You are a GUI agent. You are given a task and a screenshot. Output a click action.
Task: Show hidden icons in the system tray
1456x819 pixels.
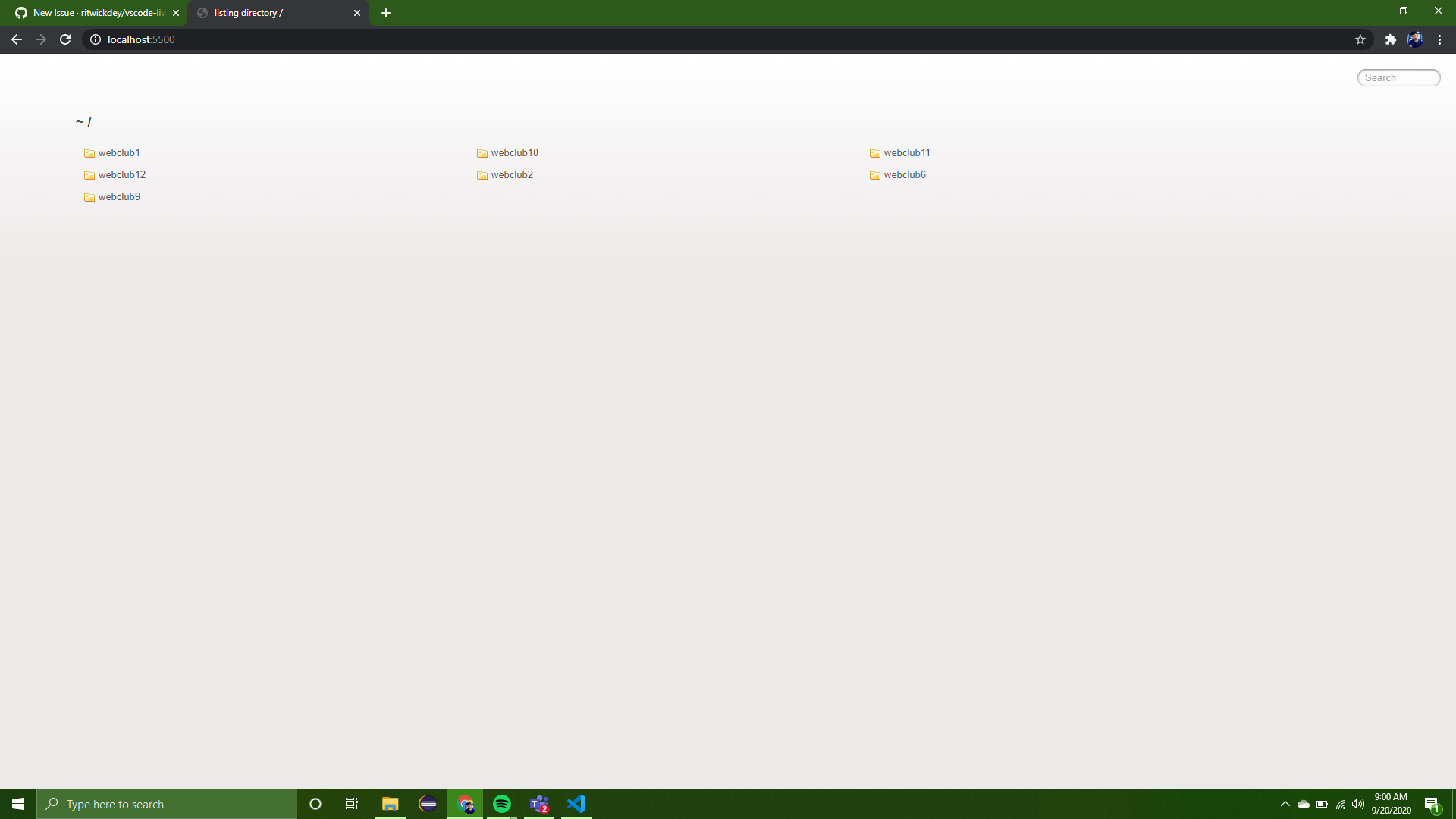coord(1285,804)
